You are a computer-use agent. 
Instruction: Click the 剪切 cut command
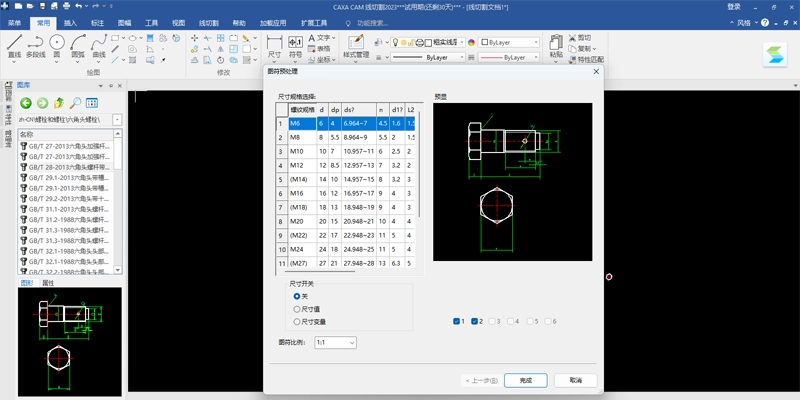pos(580,38)
